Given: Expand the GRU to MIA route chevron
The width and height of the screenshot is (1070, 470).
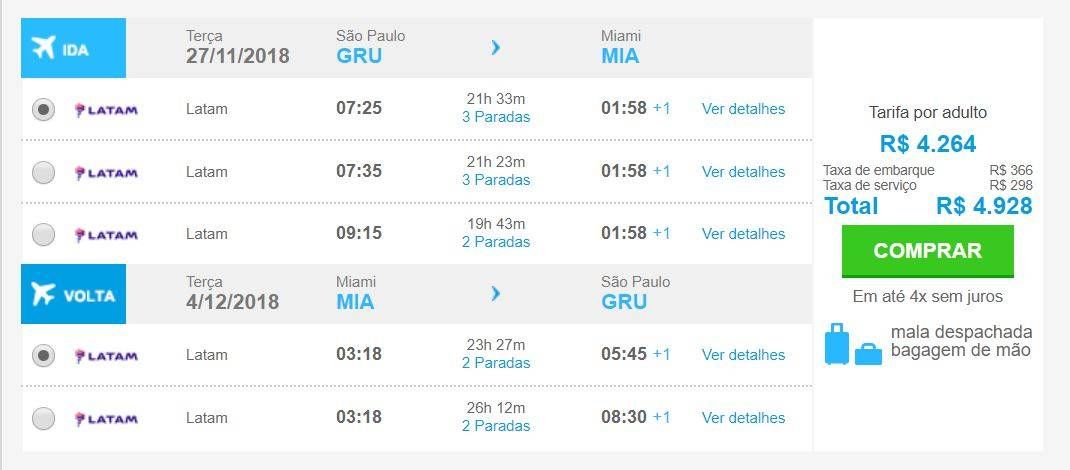Looking at the screenshot, I should (496, 47).
